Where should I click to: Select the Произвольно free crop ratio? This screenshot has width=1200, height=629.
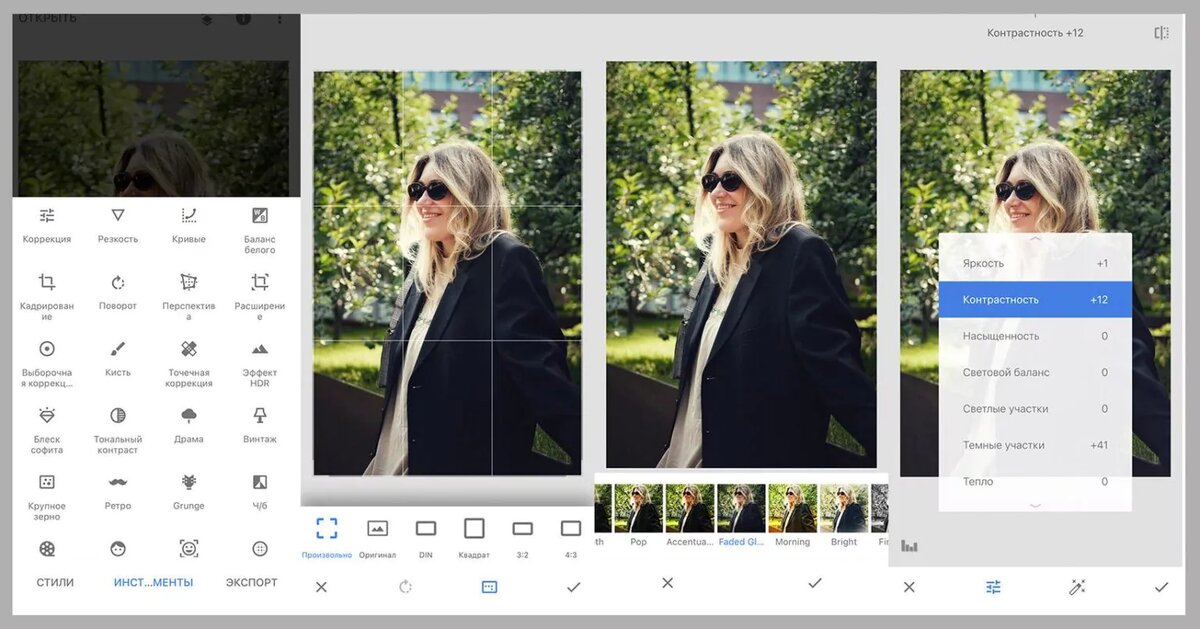click(327, 538)
